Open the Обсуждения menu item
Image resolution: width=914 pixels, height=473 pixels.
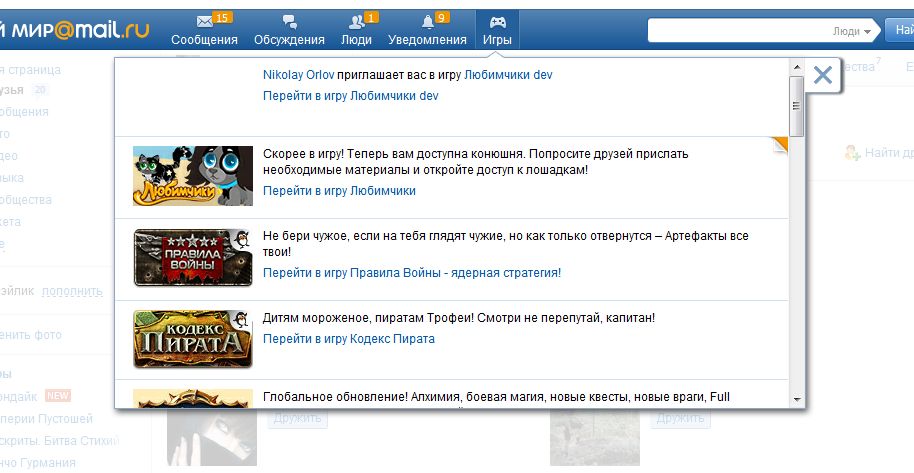click(x=289, y=40)
